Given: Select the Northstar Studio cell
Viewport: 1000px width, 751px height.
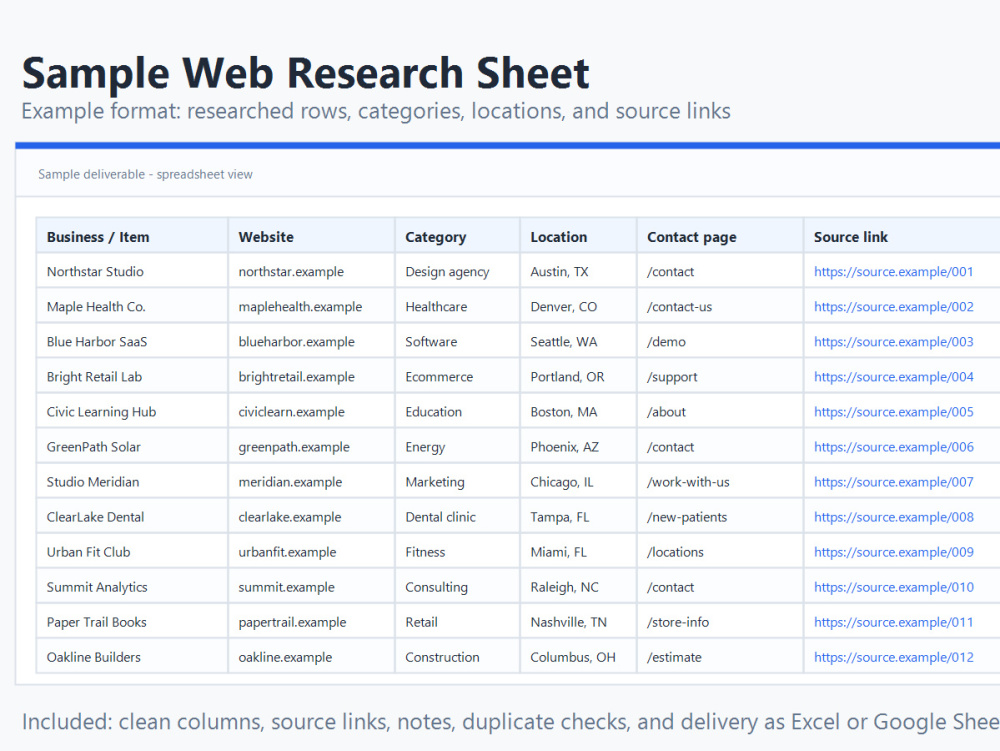Looking at the screenshot, I should click(132, 272).
